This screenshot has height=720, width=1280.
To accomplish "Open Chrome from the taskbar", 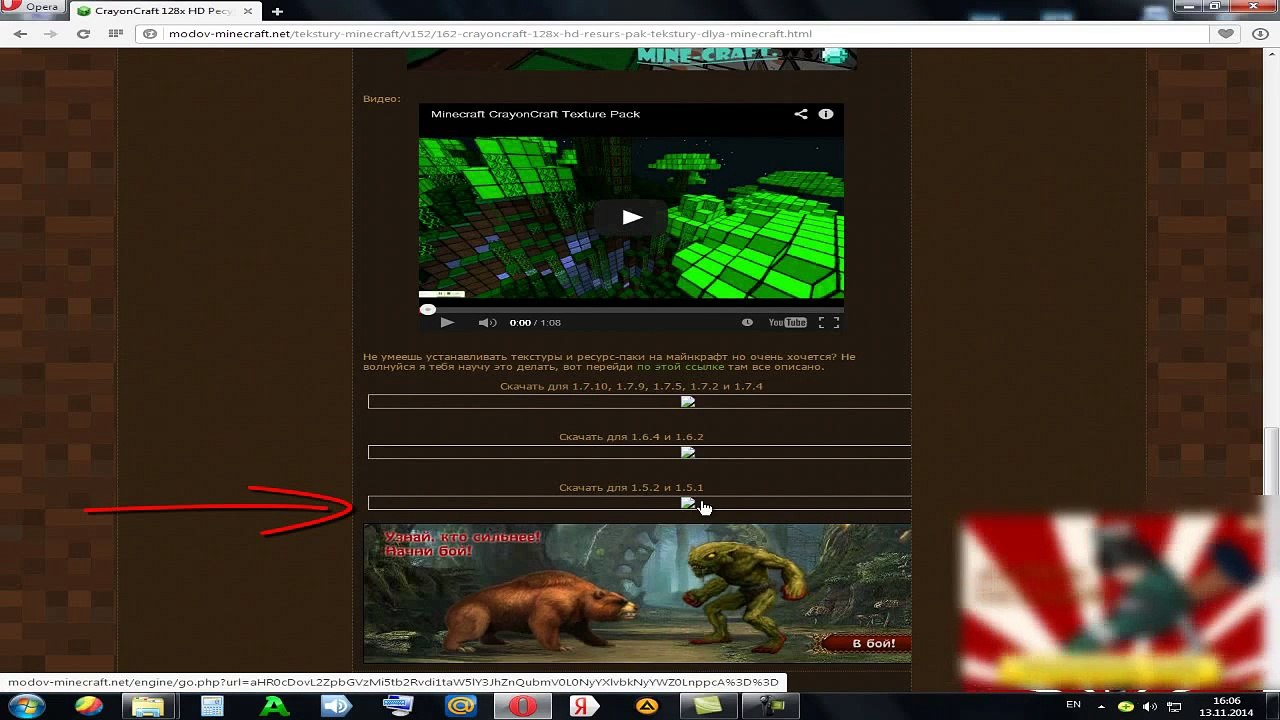I will coord(89,706).
